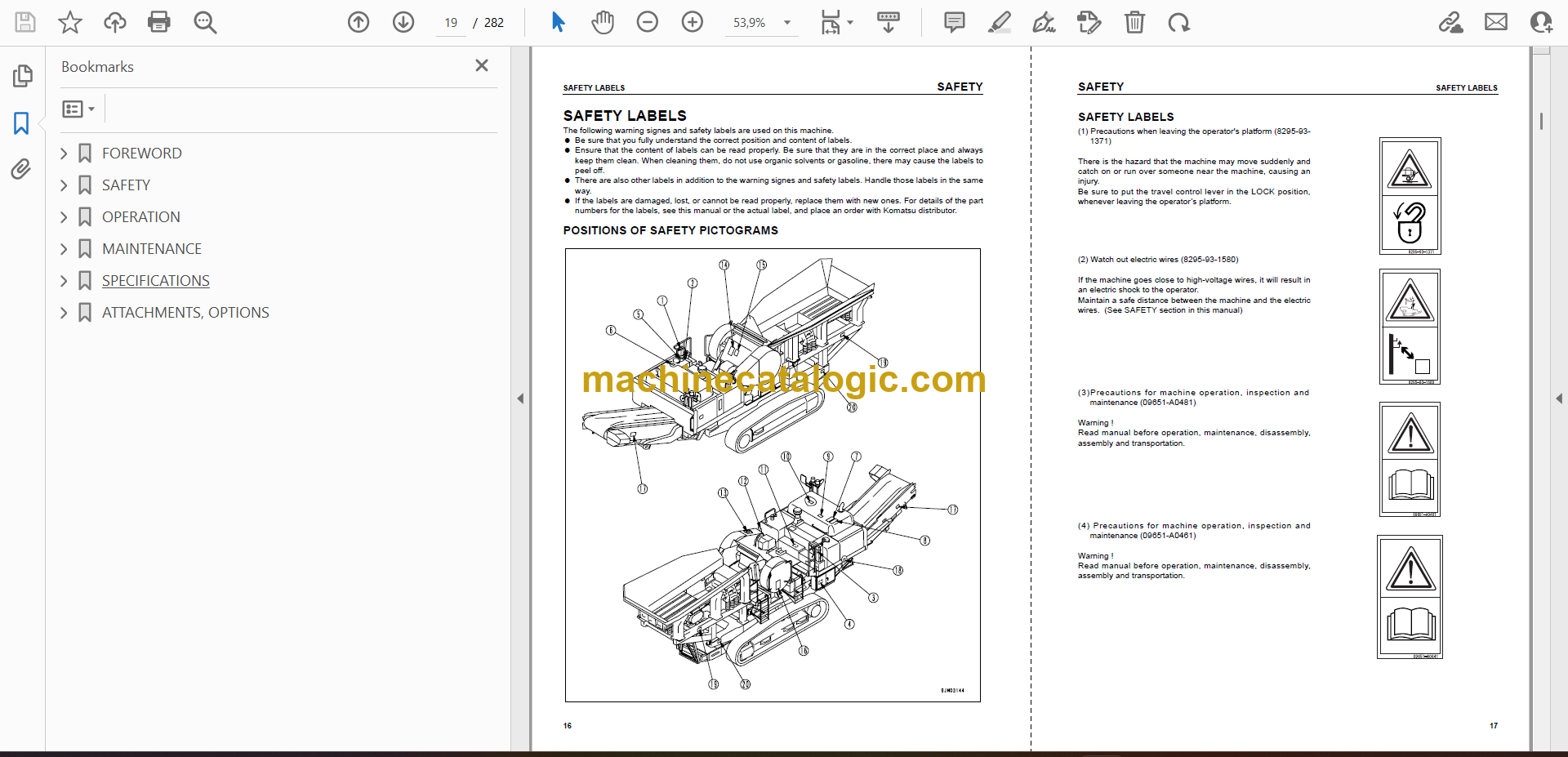
Task: Expand the ATTACHMENTS, OPTIONS bookmark
Action: click(64, 313)
